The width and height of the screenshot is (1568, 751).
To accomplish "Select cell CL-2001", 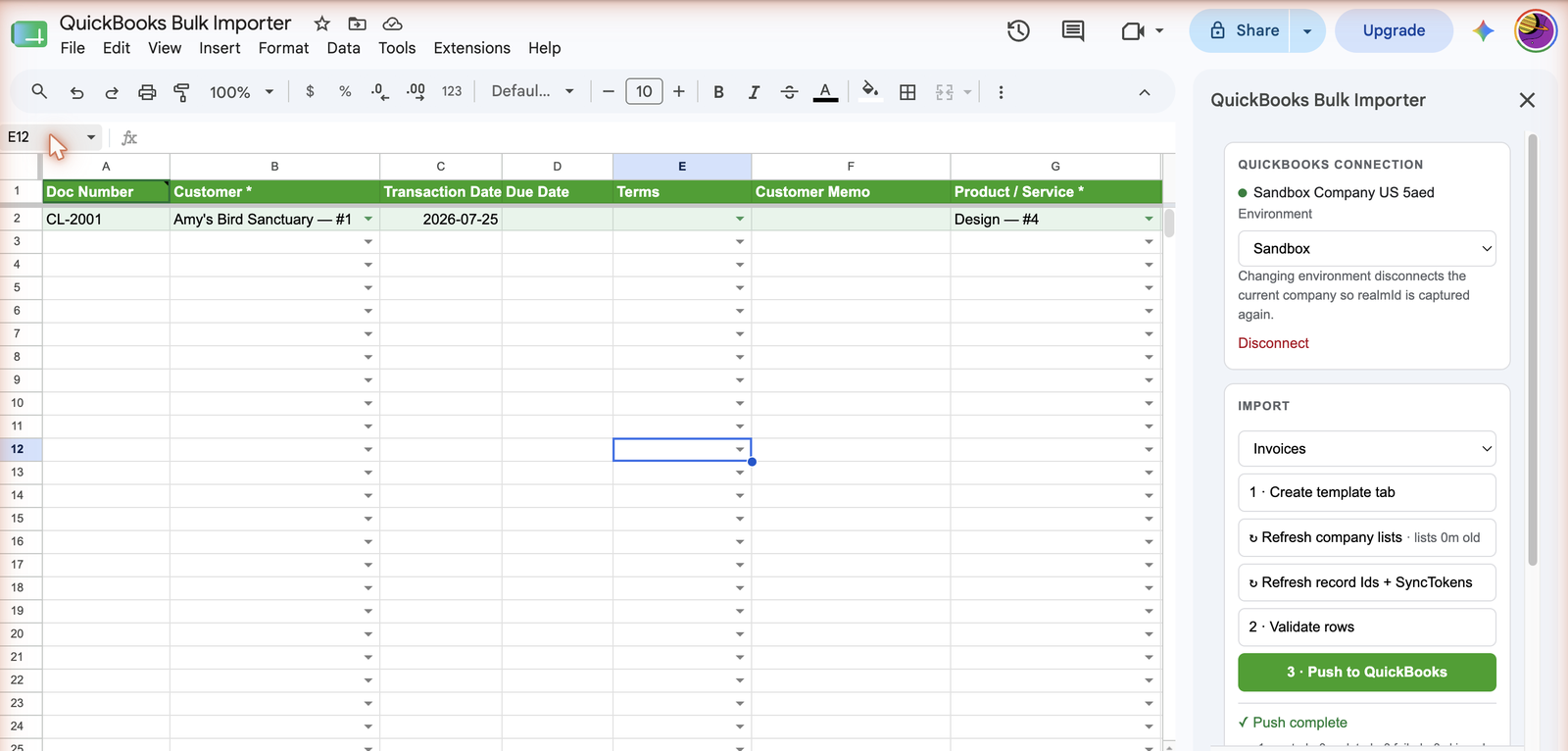I will (x=106, y=220).
